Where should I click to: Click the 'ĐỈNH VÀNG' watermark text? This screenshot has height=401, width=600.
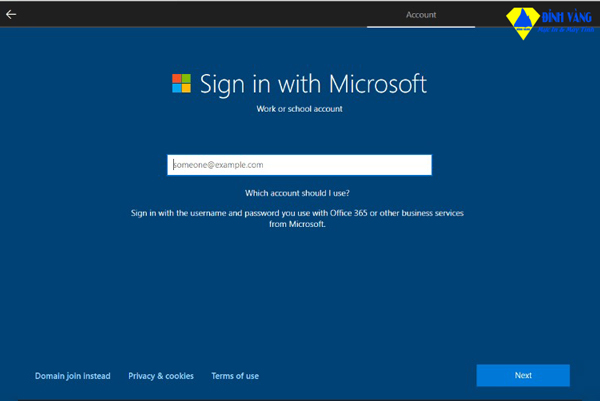tap(563, 17)
